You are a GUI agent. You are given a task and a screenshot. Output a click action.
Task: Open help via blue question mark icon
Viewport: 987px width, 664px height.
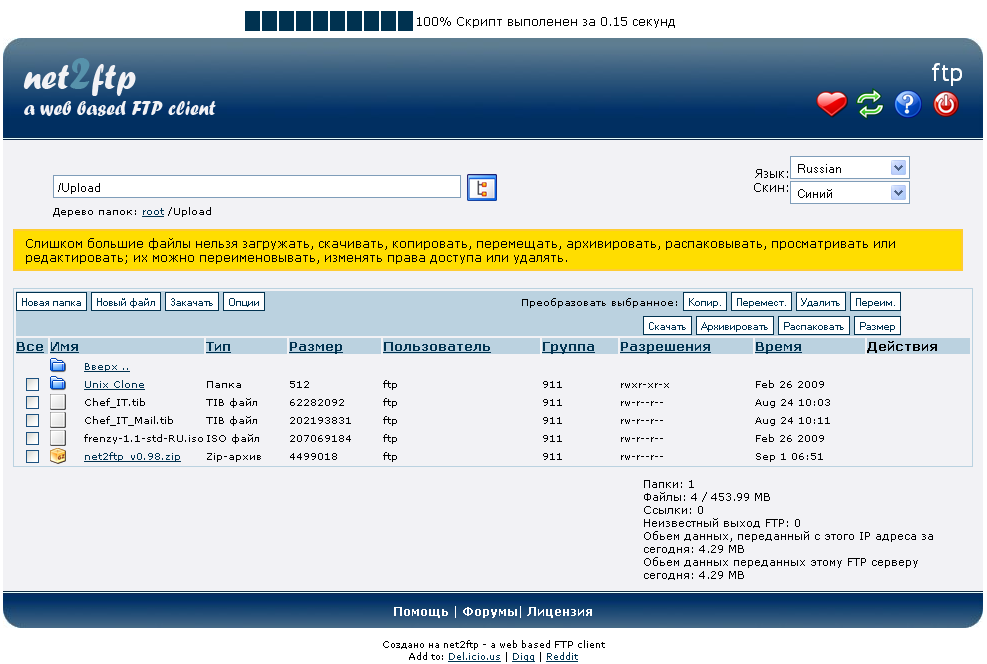pyautogui.click(x=907, y=104)
